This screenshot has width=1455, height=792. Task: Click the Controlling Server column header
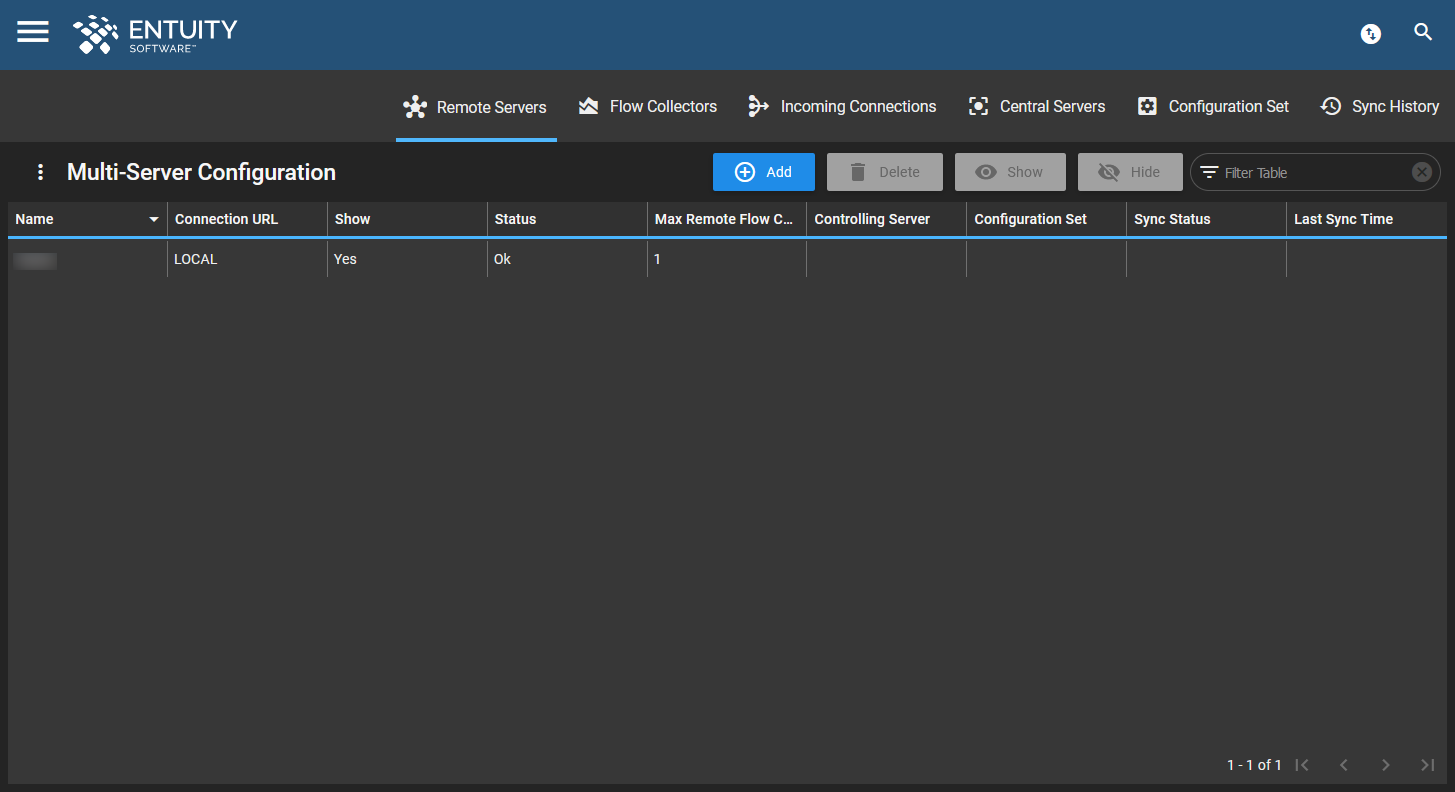click(x=886, y=219)
